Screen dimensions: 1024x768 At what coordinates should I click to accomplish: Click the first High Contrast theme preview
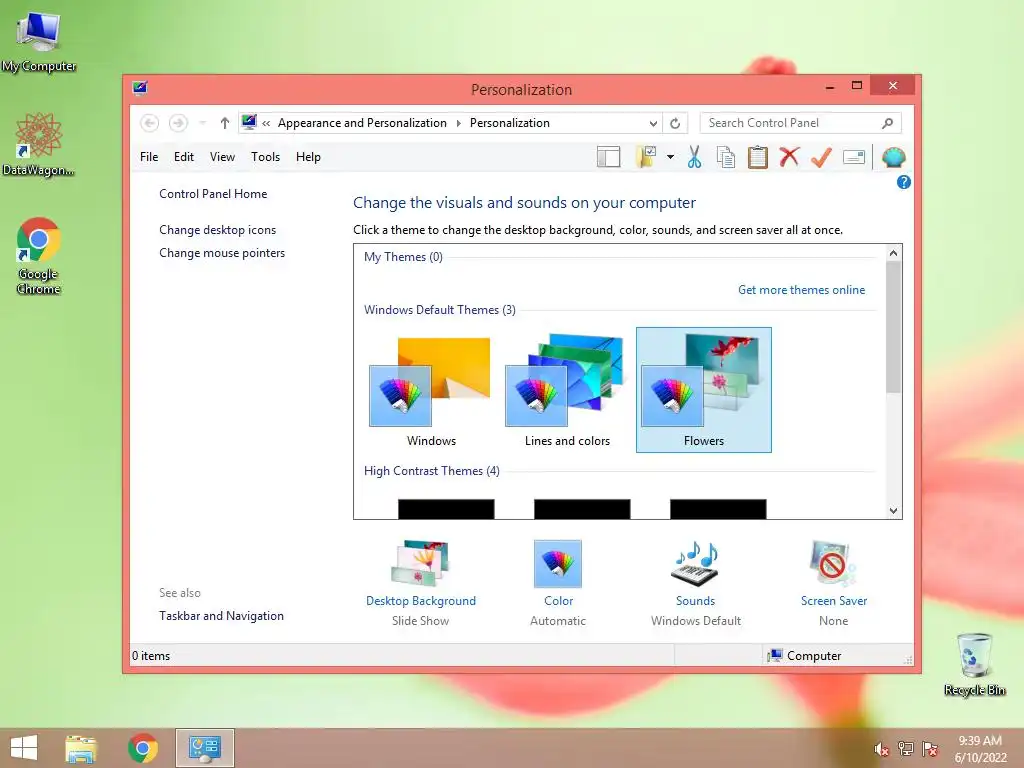click(446, 509)
